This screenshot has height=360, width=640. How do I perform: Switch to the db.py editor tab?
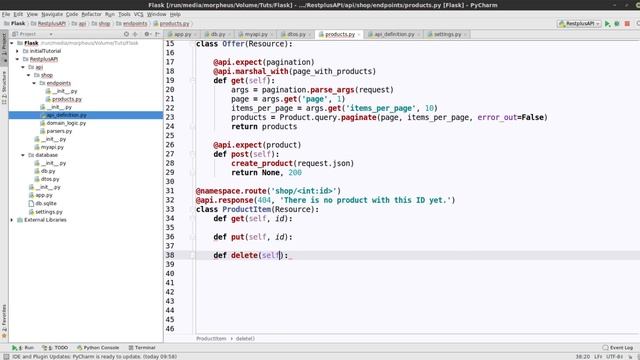[218, 34]
